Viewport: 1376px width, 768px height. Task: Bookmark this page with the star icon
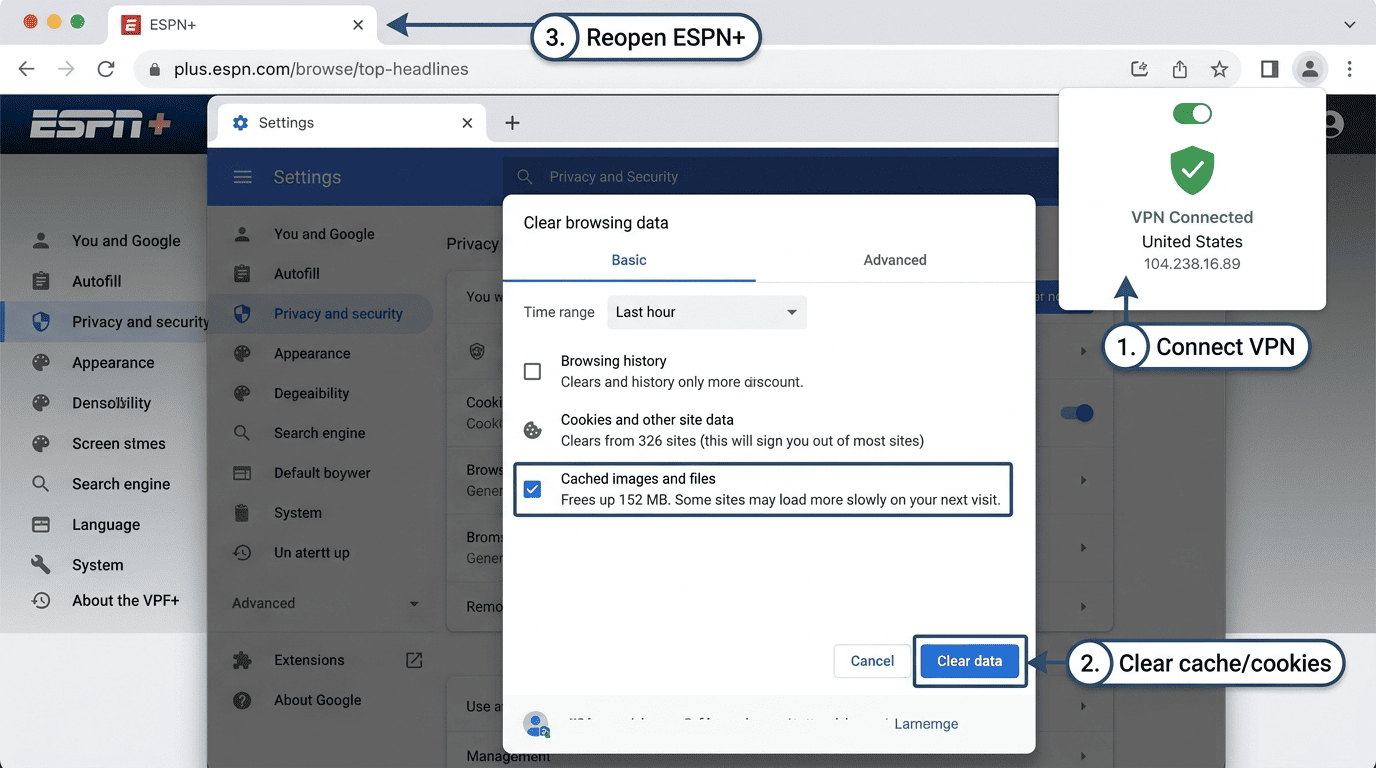point(1219,69)
